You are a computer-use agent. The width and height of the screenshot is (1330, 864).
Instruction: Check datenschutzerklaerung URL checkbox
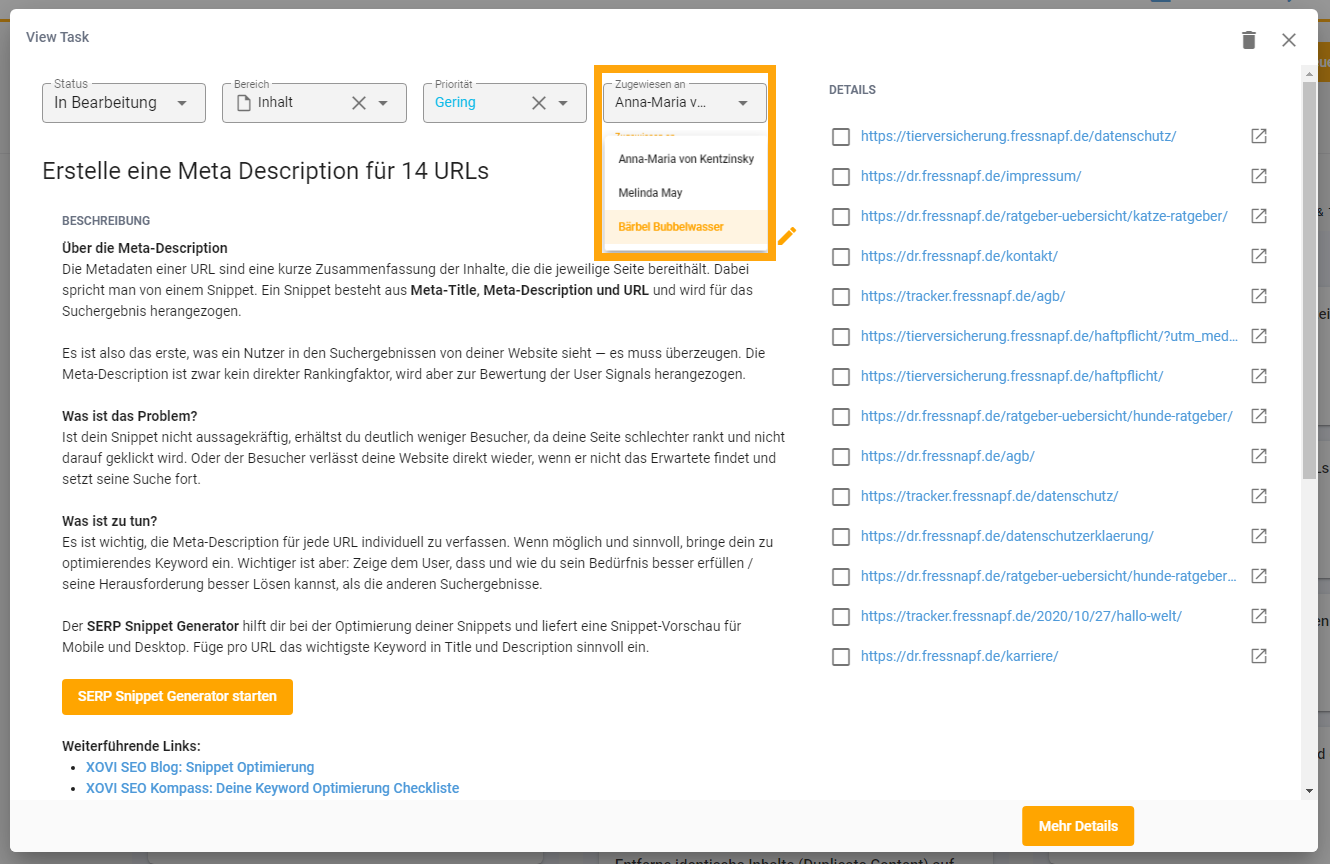click(x=841, y=537)
